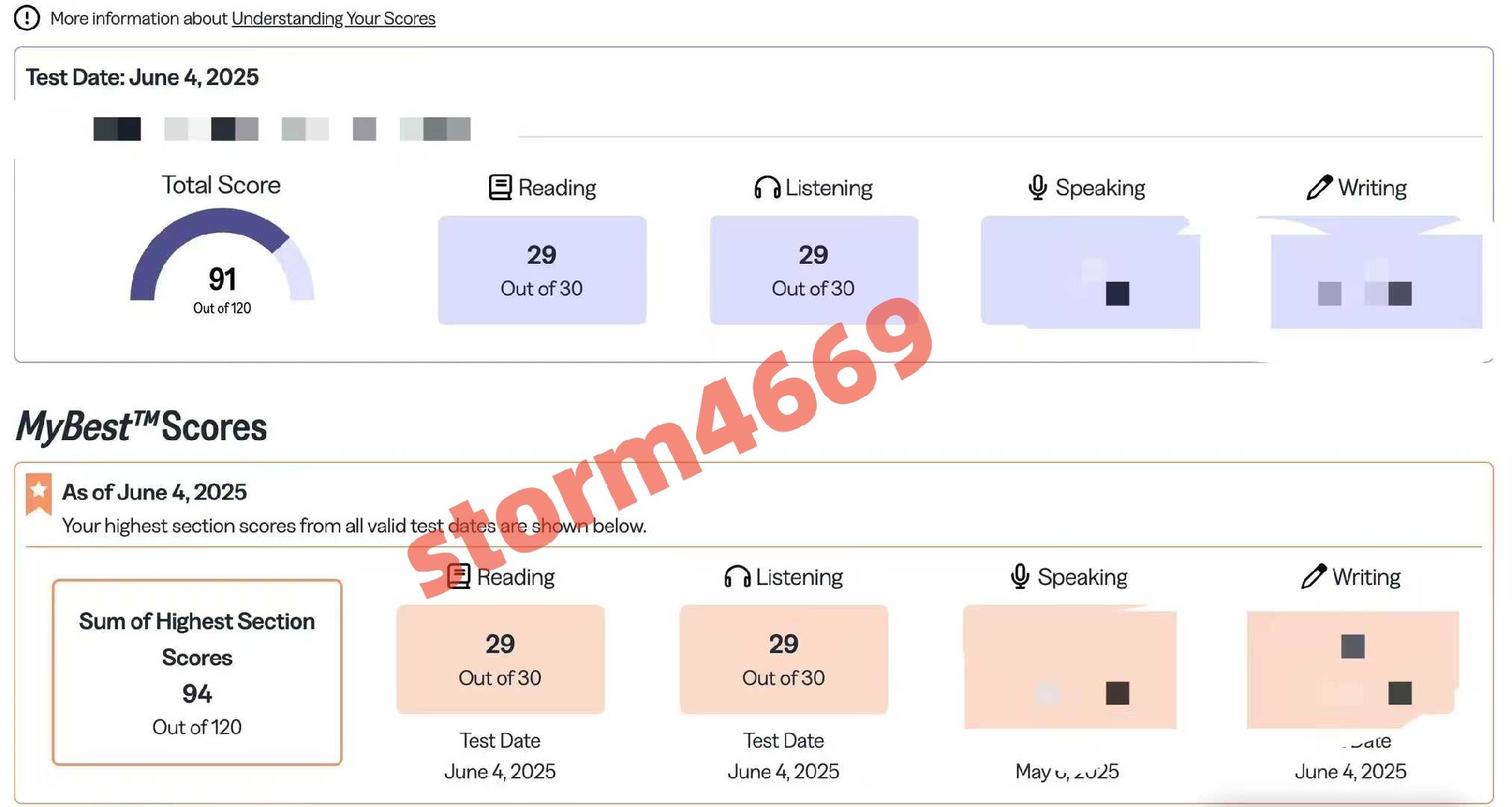This screenshot has height=807, width=1512.
Task: Click the Speaking microphone icon in top section
Action: (1038, 187)
